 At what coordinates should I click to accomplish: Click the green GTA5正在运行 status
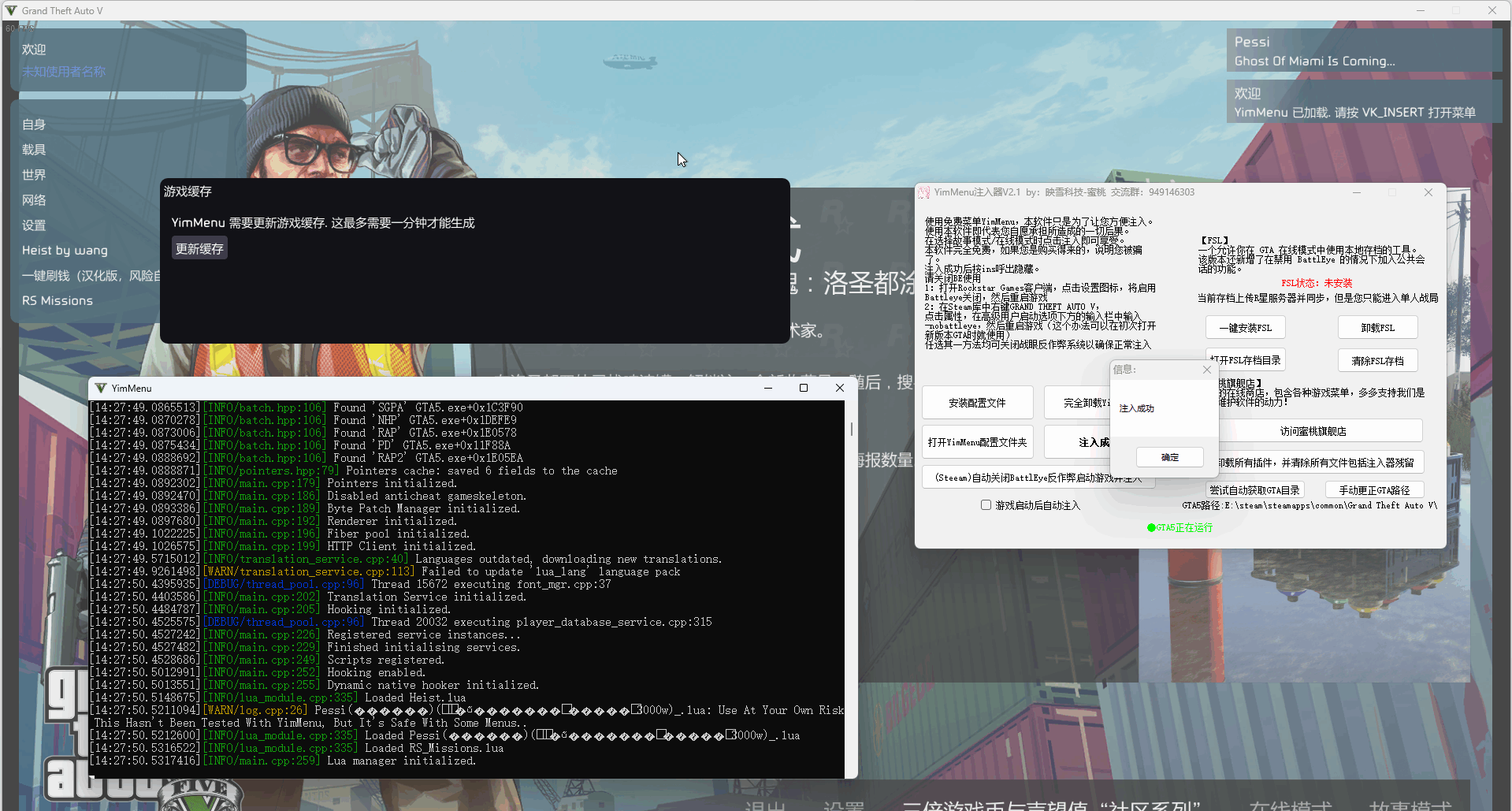coord(1180,528)
